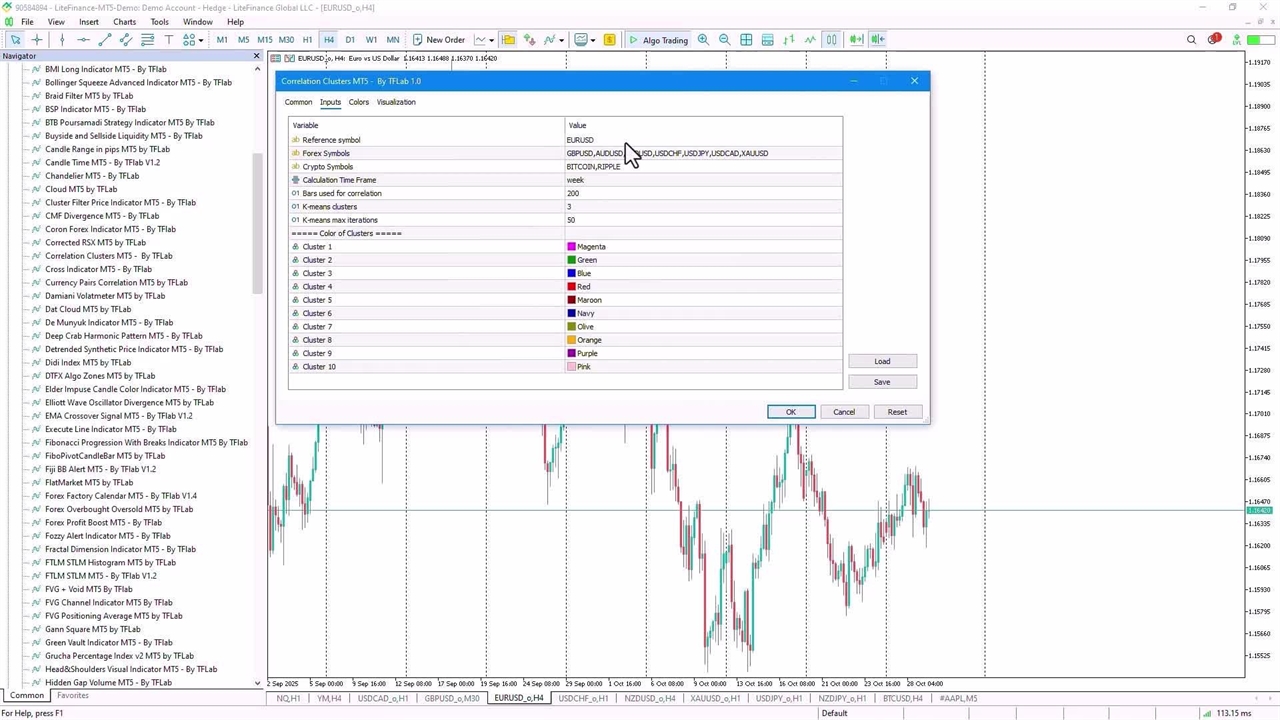
Task: Open the indicators list dropdown arrow
Action: tap(561, 40)
